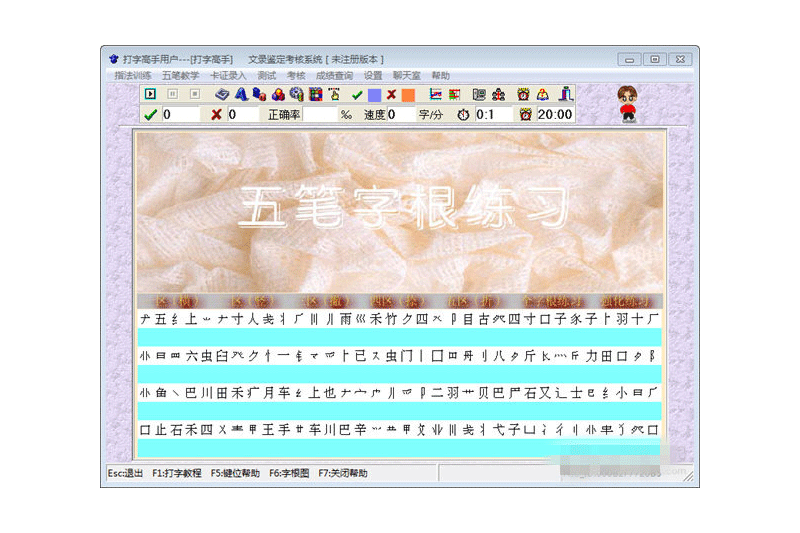Select the 四区(捺) practice tab
Viewport: 800px width, 533px height.
[x=397, y=301]
